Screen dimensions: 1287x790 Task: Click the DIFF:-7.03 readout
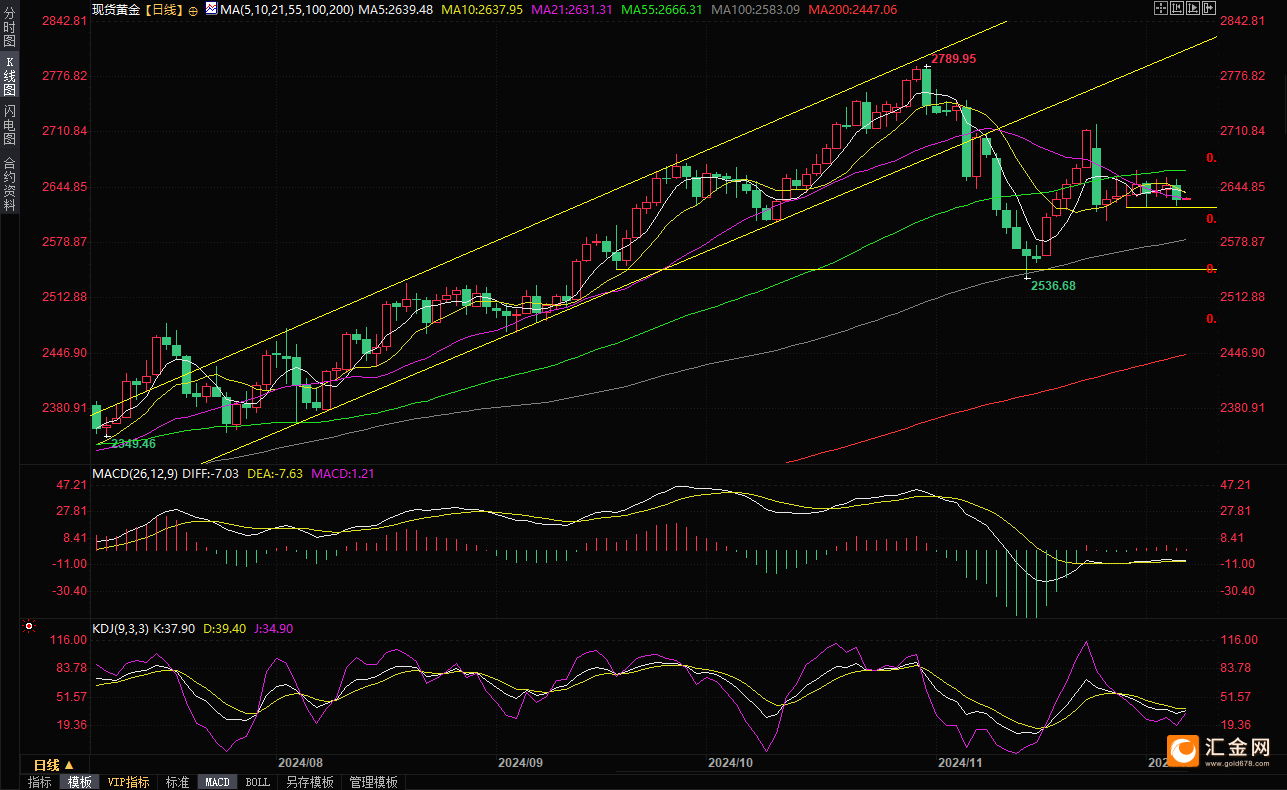211,473
